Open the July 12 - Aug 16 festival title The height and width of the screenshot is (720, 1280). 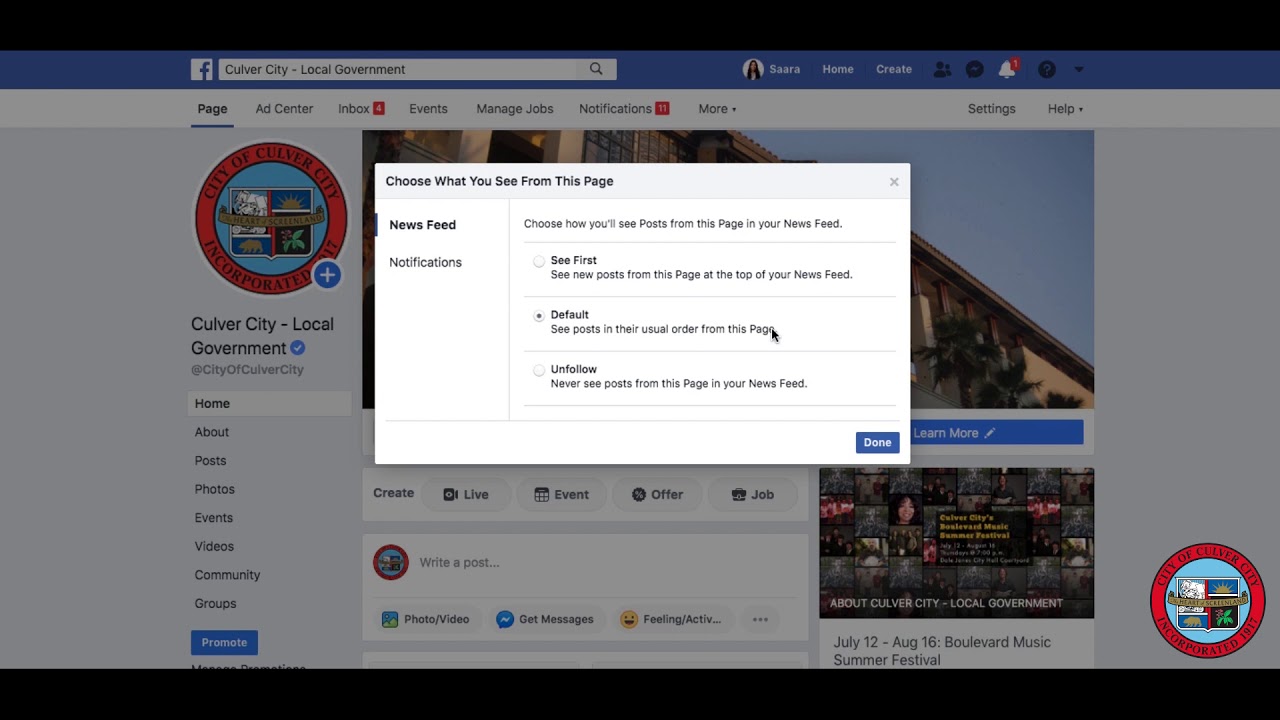pyautogui.click(x=942, y=651)
